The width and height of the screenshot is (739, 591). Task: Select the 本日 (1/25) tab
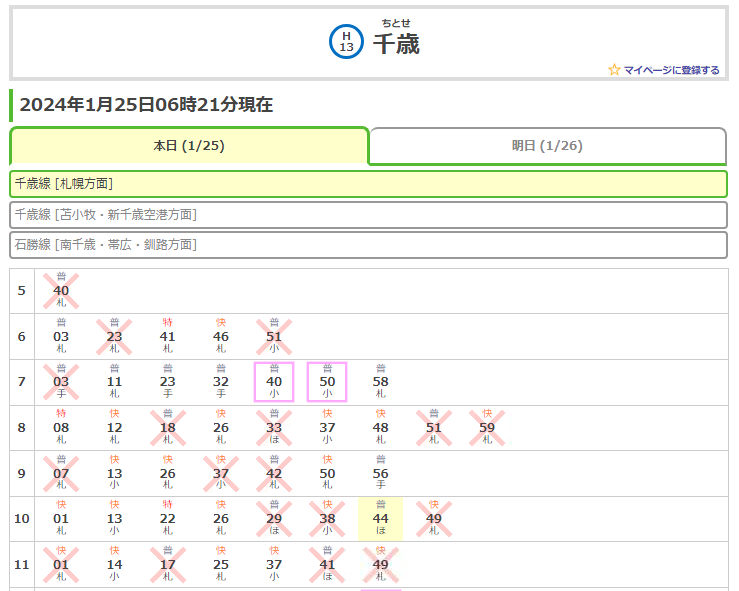pos(189,146)
